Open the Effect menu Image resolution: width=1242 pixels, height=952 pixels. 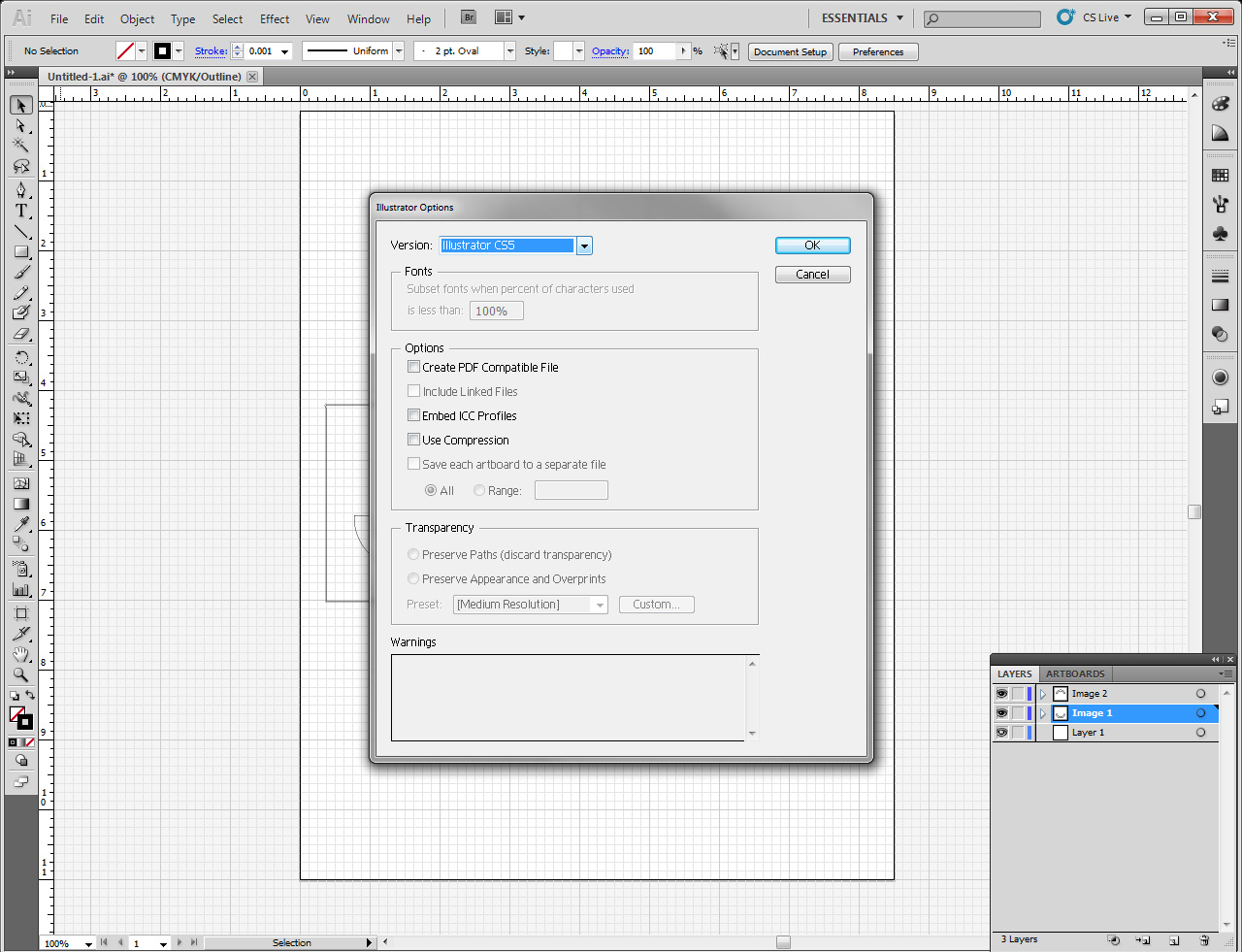275,18
